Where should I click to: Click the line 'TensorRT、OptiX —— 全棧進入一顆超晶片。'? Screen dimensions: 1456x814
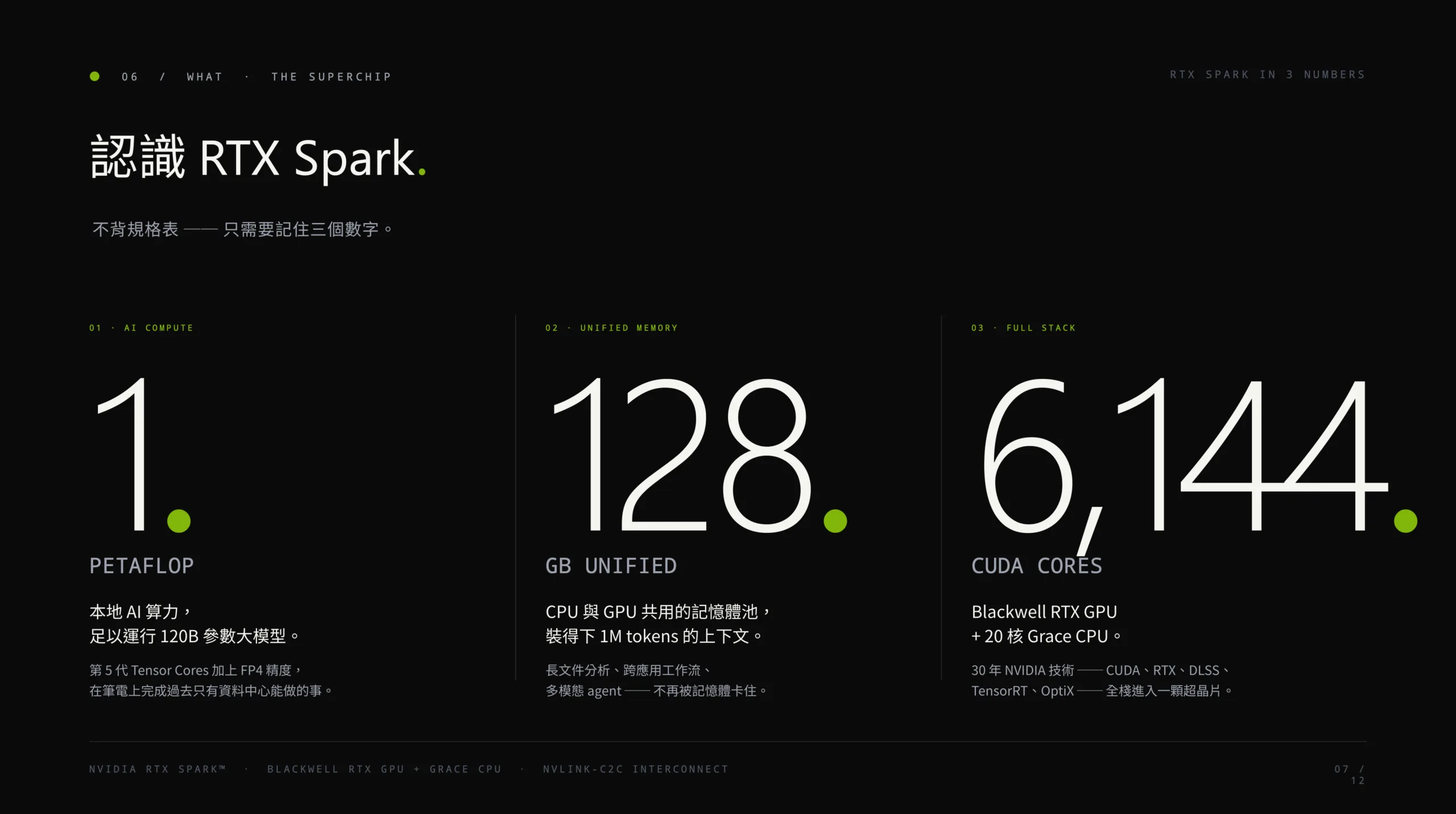pyautogui.click(x=1102, y=691)
